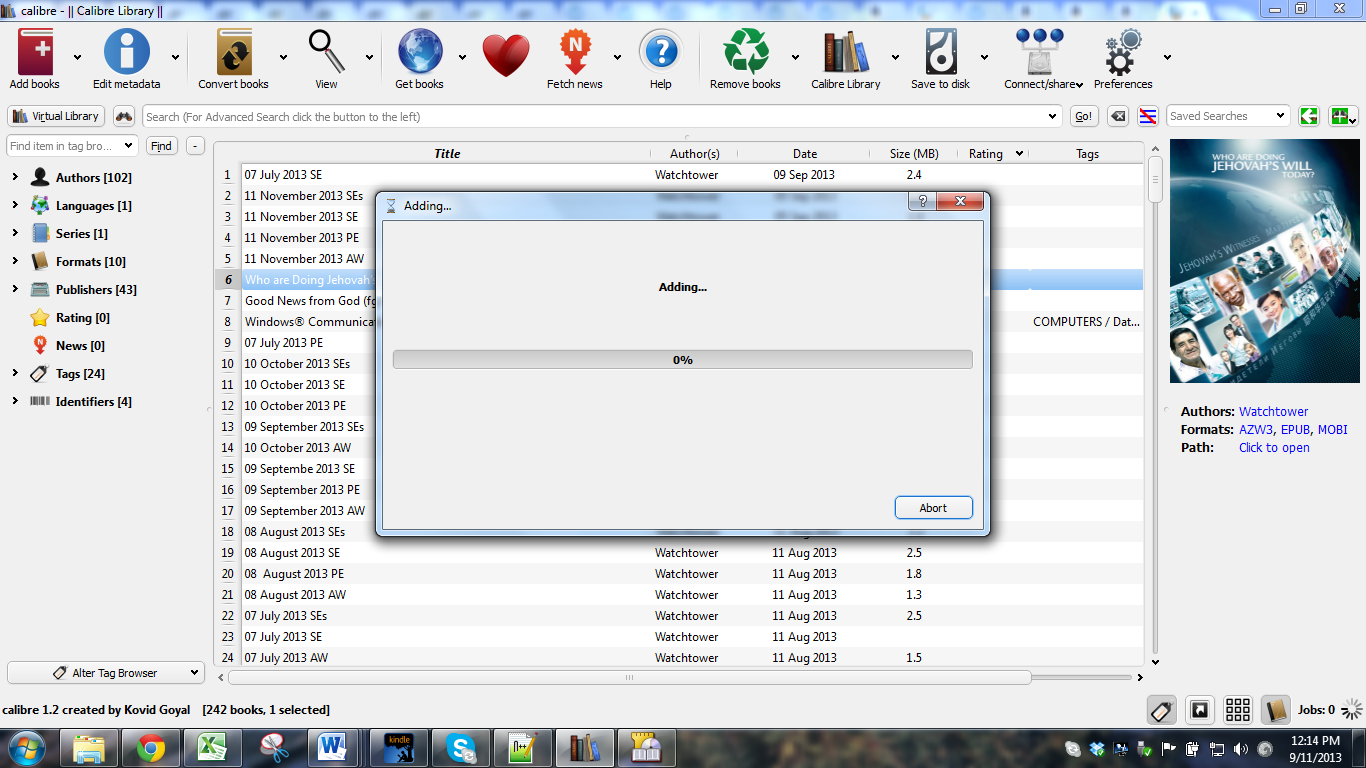1366x768 pixels.
Task: Toggle cover browser icon in status bar
Action: [1199, 710]
